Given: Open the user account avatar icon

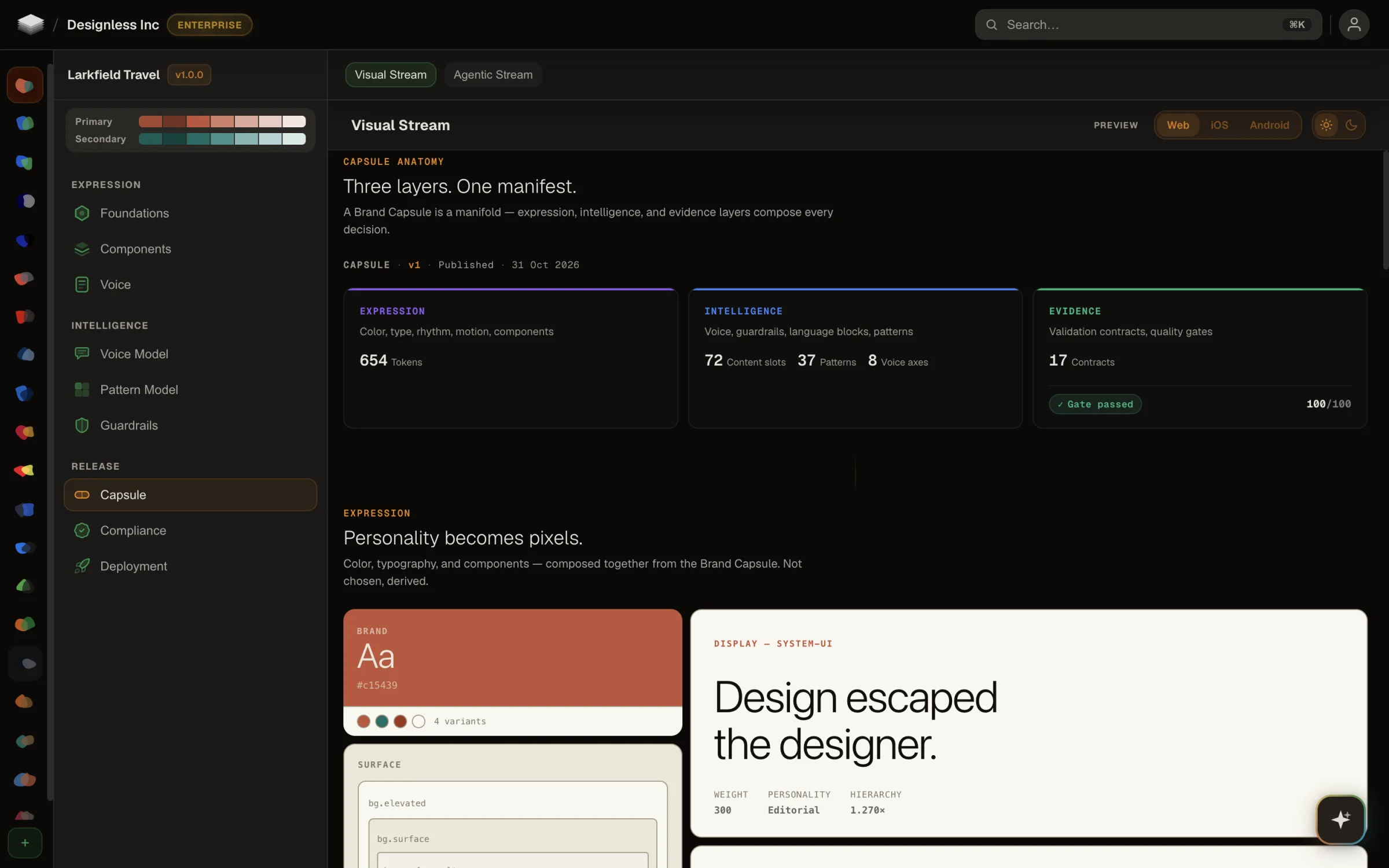Looking at the screenshot, I should click(x=1354, y=25).
